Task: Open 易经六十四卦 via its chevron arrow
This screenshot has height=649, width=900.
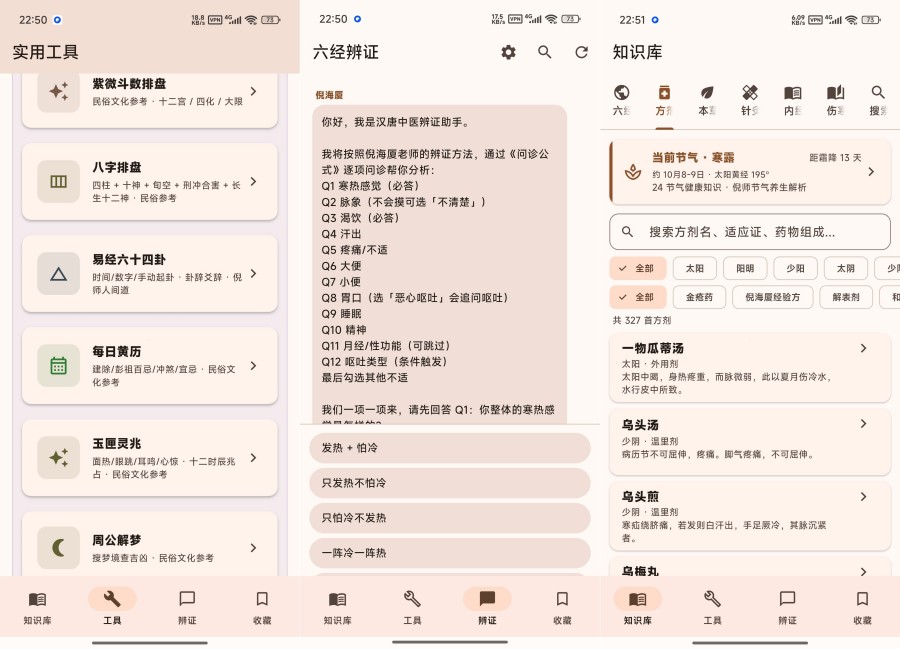Action: (x=254, y=274)
